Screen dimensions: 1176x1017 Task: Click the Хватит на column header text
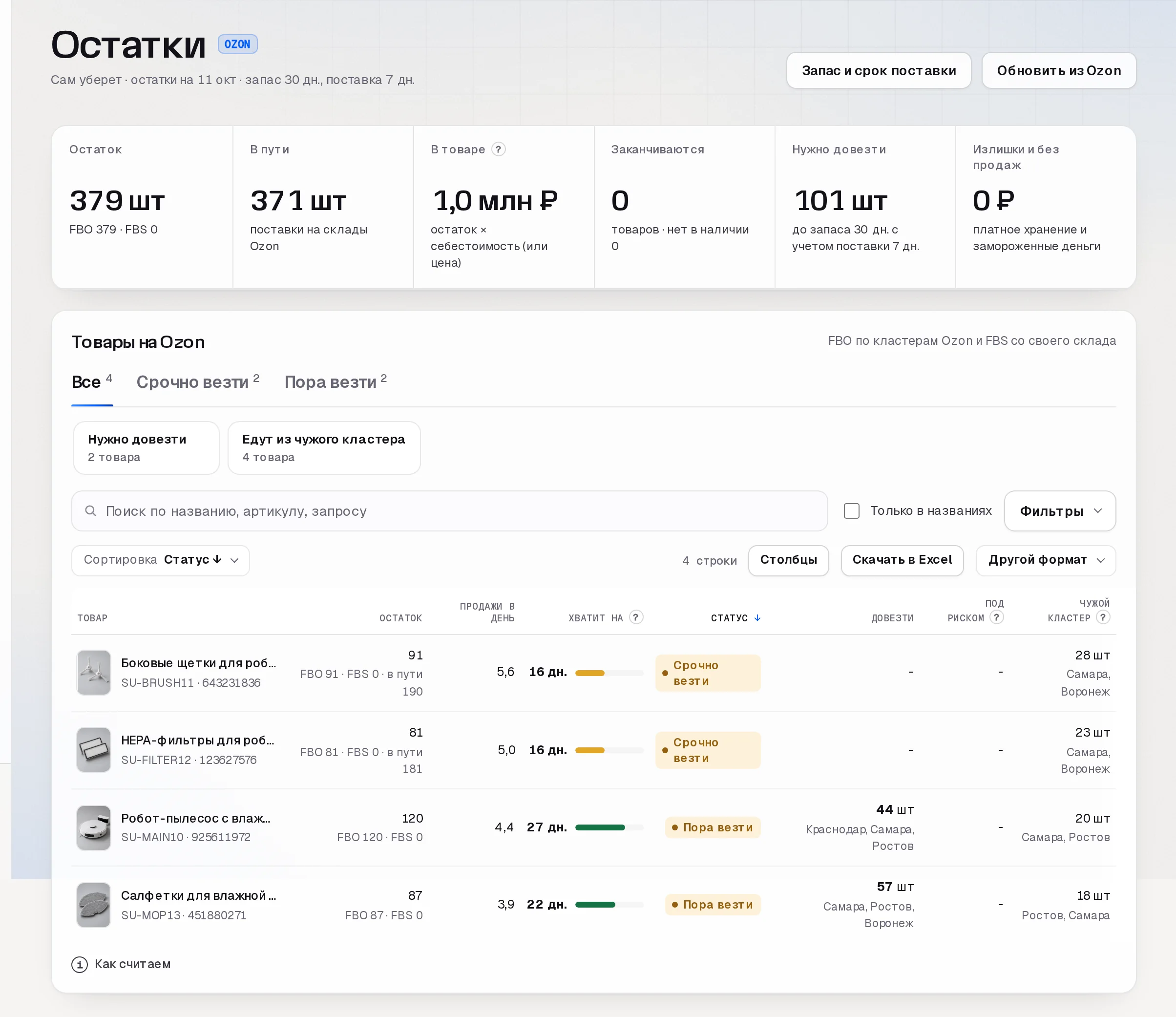(595, 618)
